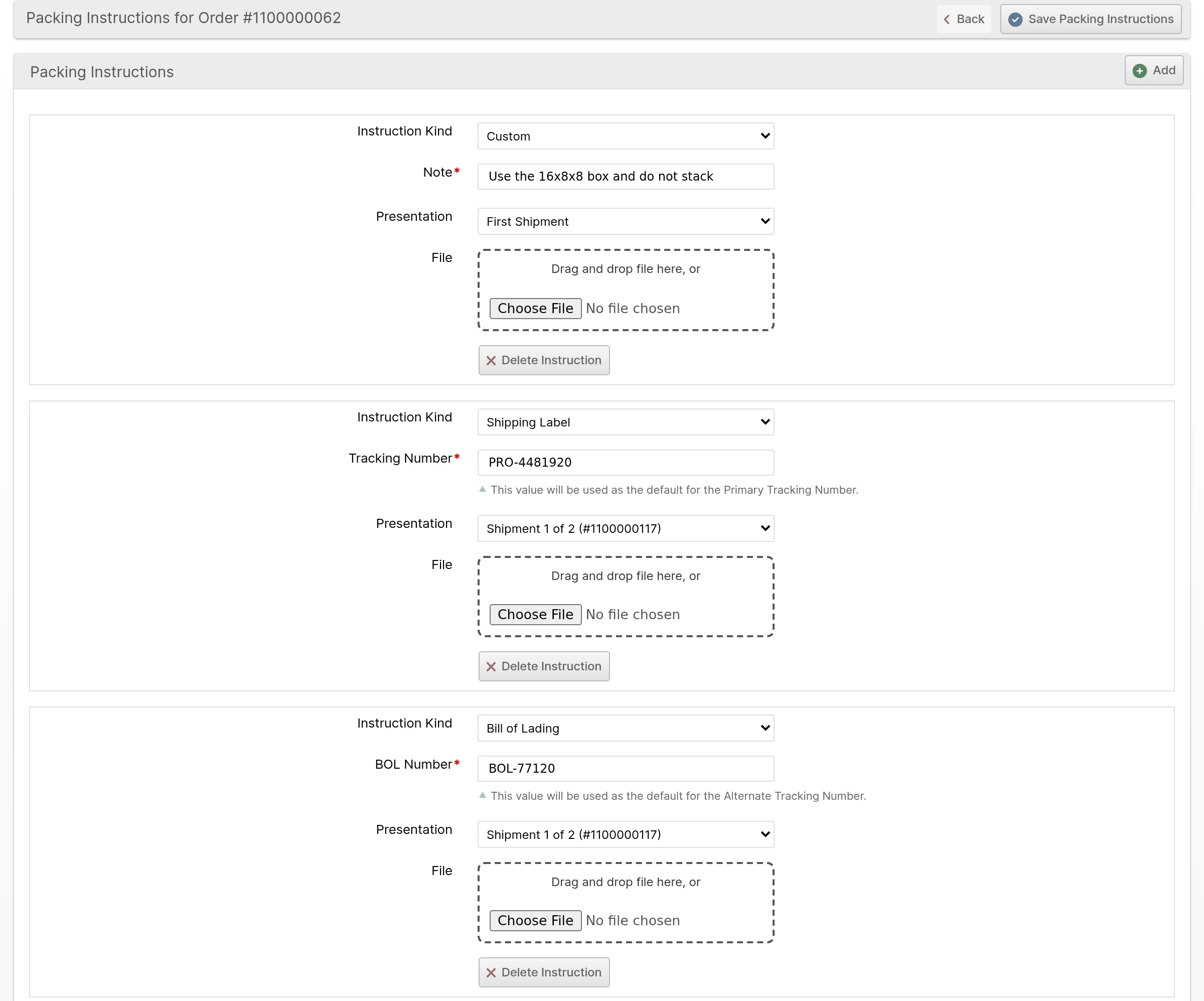Open Presentation dropdown under Tracking Number
Screen dimensions: 1204x1001
(x=626, y=528)
